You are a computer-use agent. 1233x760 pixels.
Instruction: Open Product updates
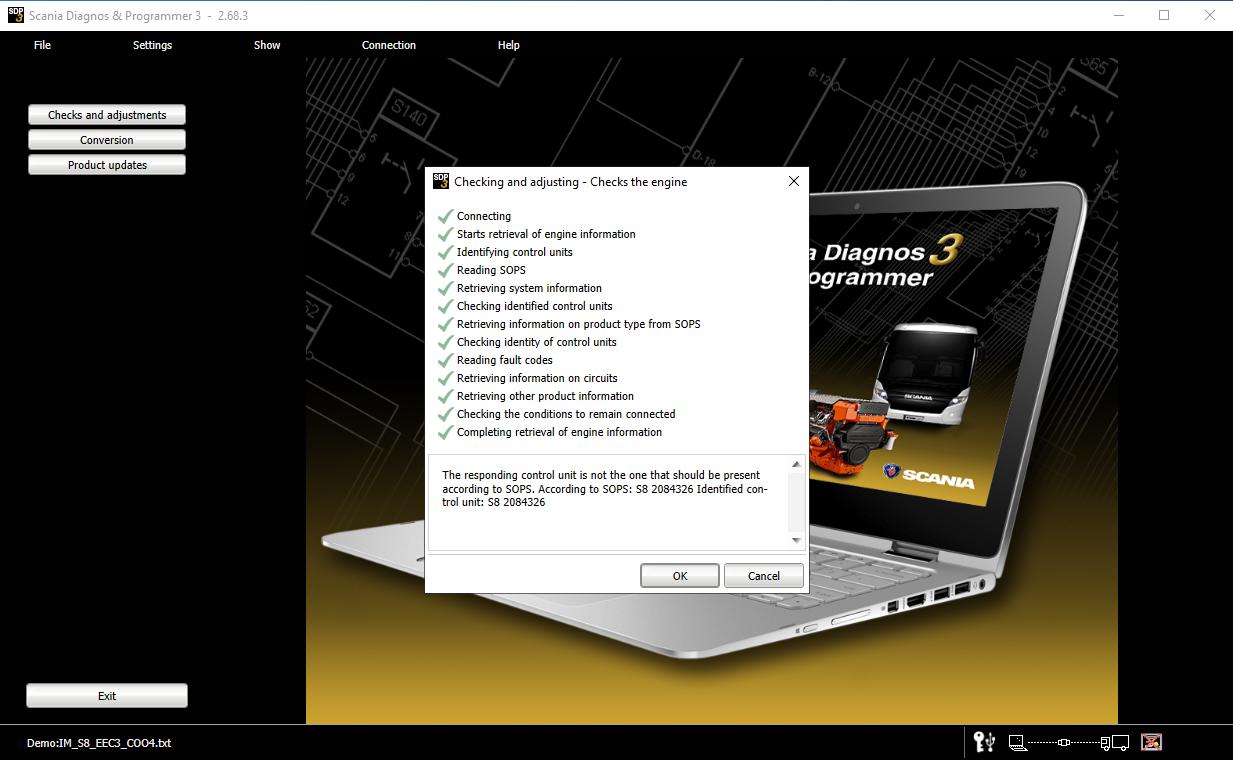[x=107, y=165]
